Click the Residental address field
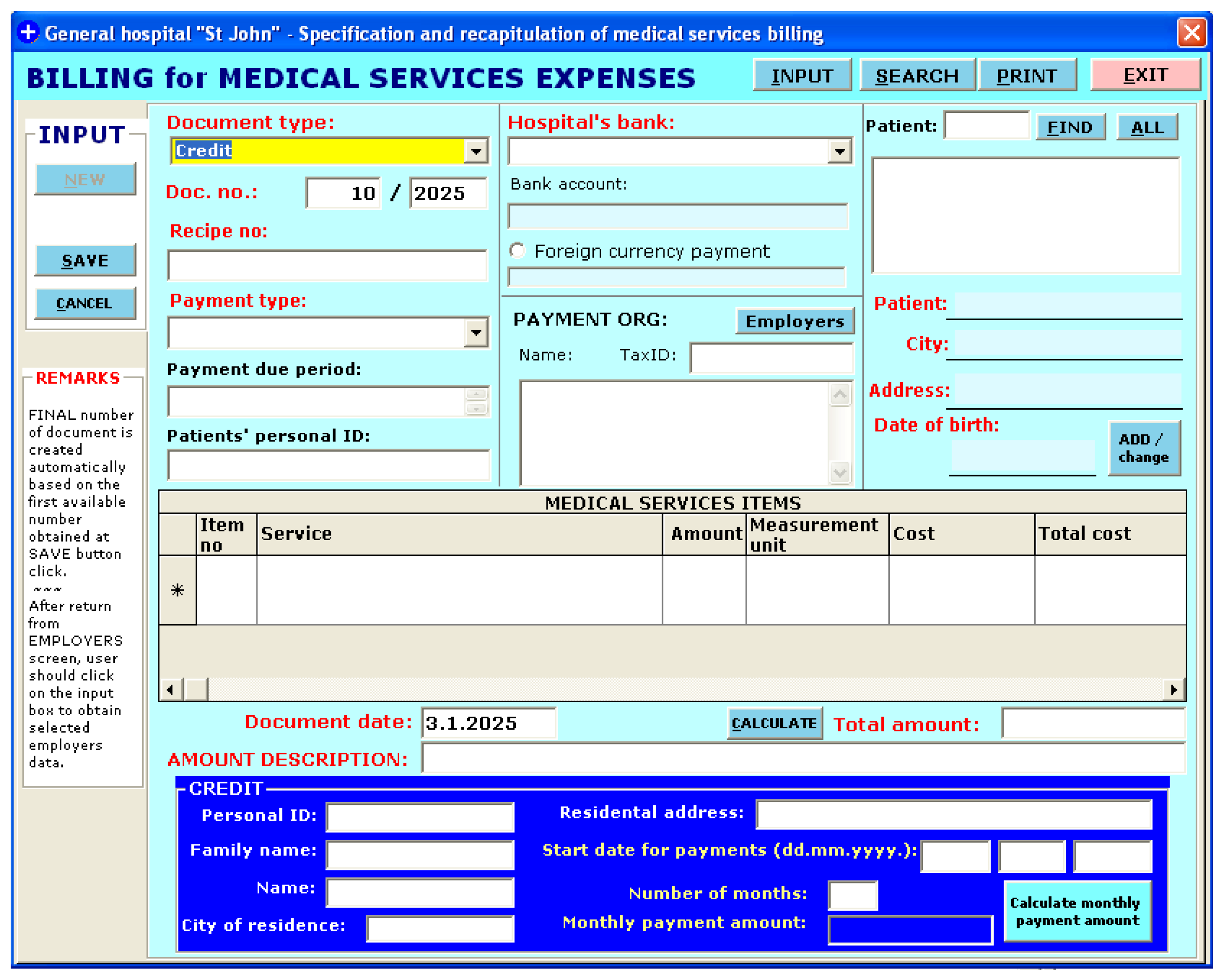This screenshot has height=980, width=1222. [x=954, y=815]
